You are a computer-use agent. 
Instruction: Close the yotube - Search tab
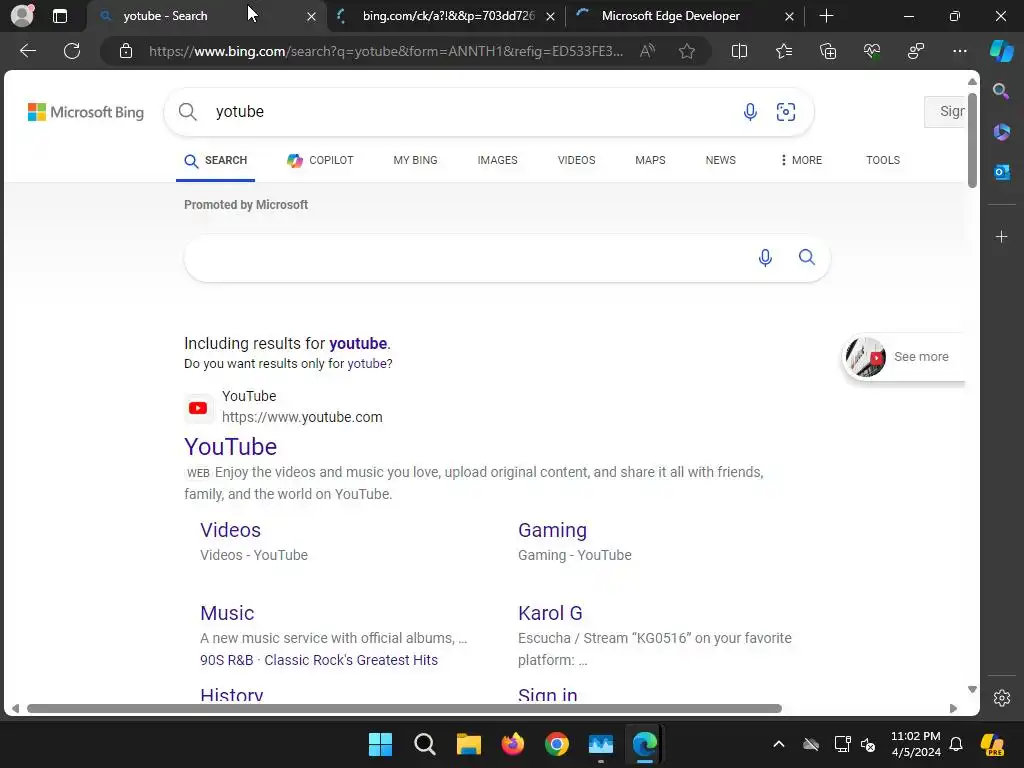[312, 16]
